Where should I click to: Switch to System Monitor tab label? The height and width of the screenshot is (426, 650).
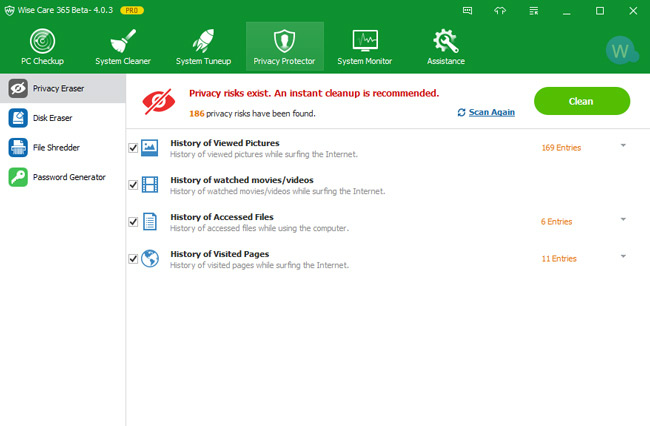(x=365, y=61)
